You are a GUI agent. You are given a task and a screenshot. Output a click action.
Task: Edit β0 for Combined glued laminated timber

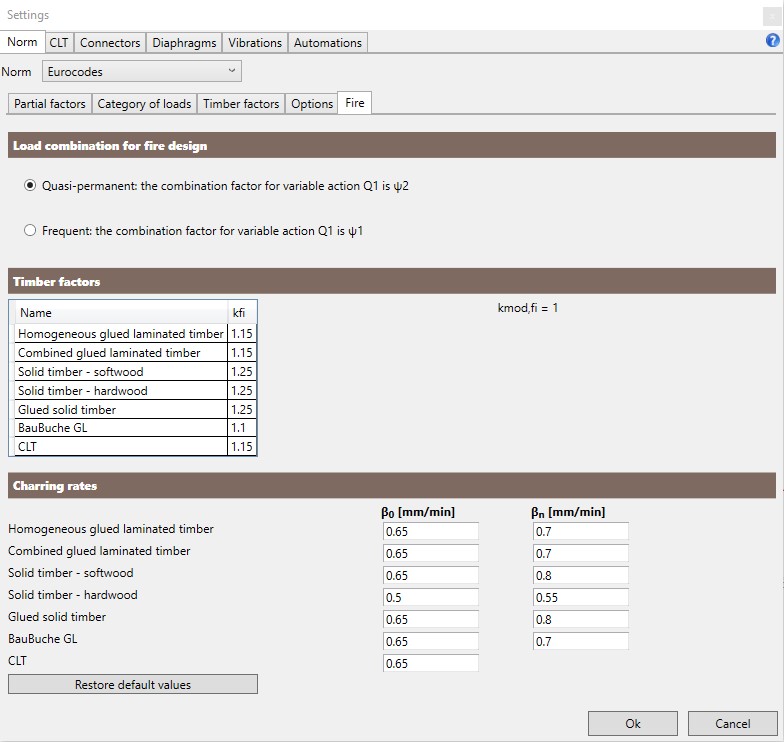430,554
